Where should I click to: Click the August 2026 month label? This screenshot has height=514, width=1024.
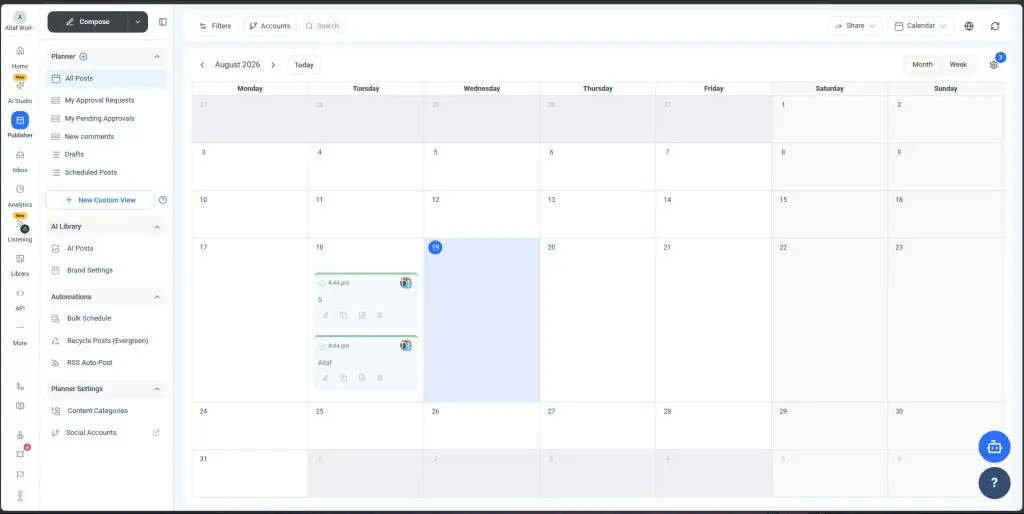tap(237, 65)
